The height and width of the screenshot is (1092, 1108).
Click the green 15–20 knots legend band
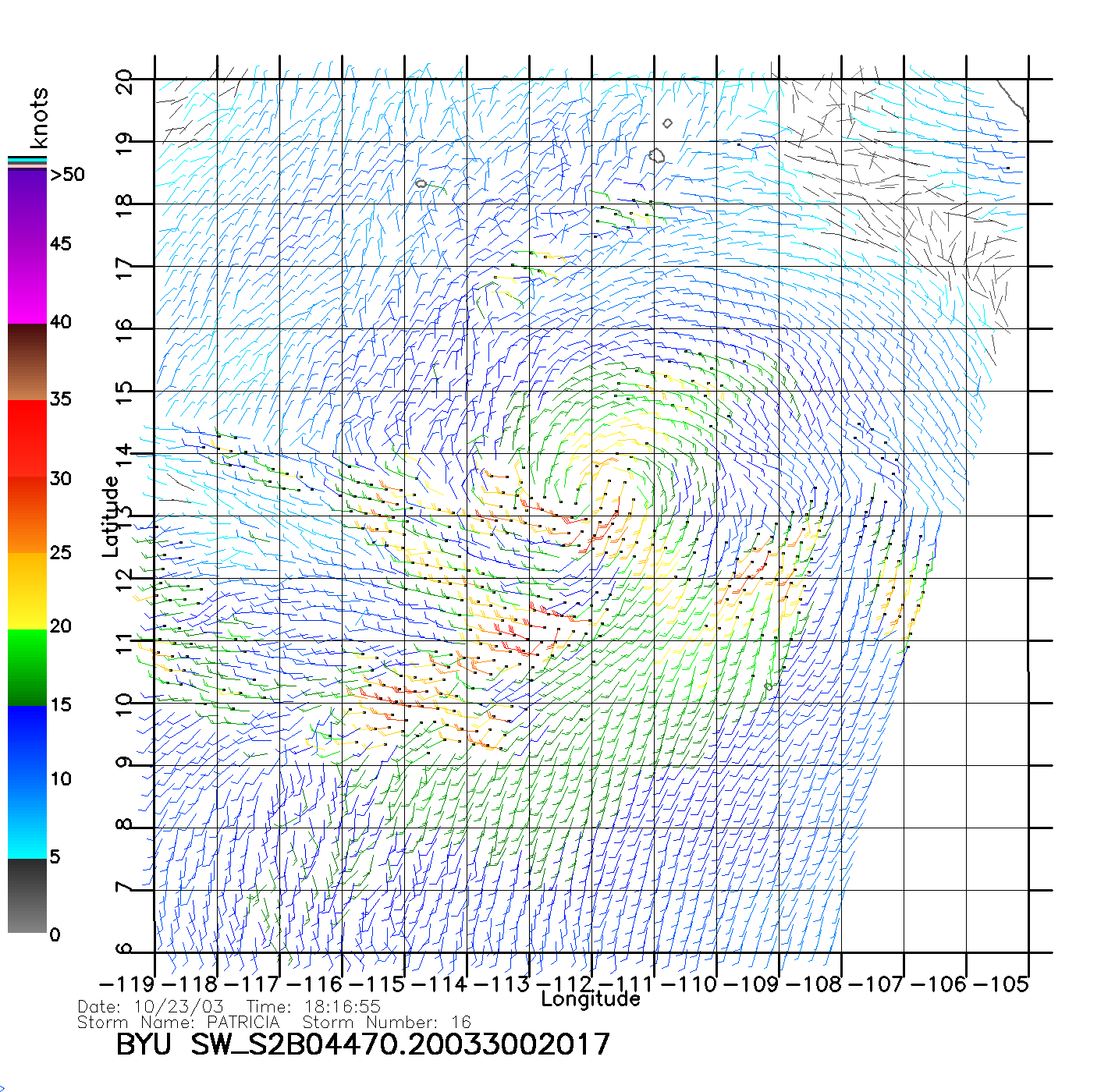click(x=27, y=667)
